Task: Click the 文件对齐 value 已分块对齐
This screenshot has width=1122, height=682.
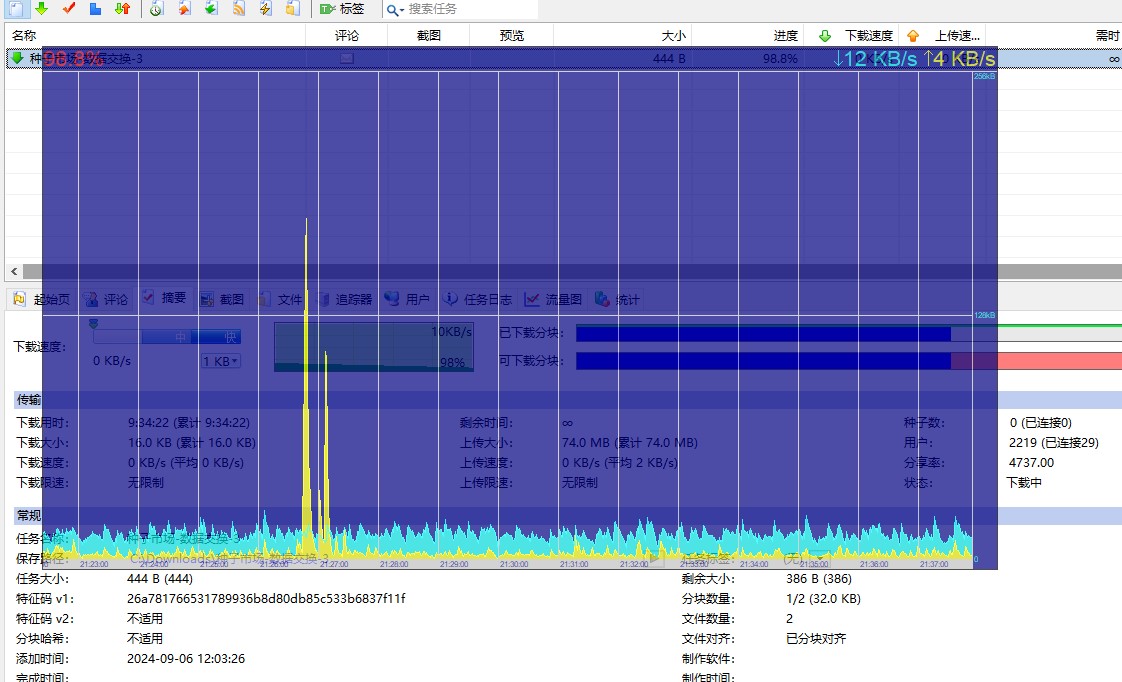Action: point(816,638)
